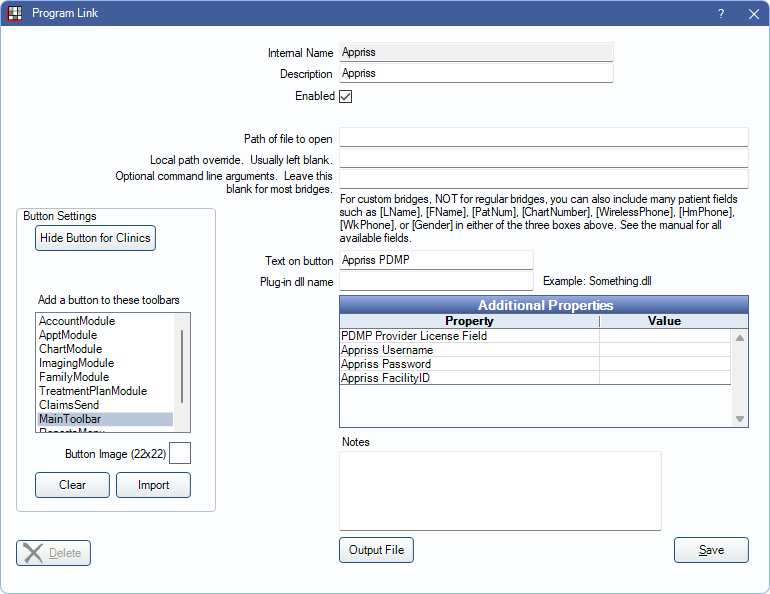Click Hide Button for Clinics
Screen dimensions: 770x594
(x=95, y=238)
